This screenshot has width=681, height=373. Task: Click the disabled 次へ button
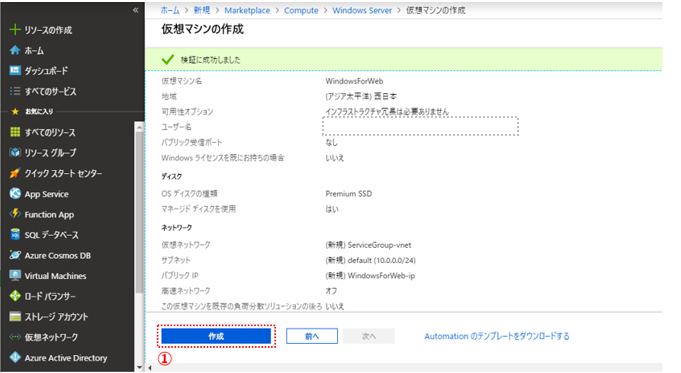point(369,336)
